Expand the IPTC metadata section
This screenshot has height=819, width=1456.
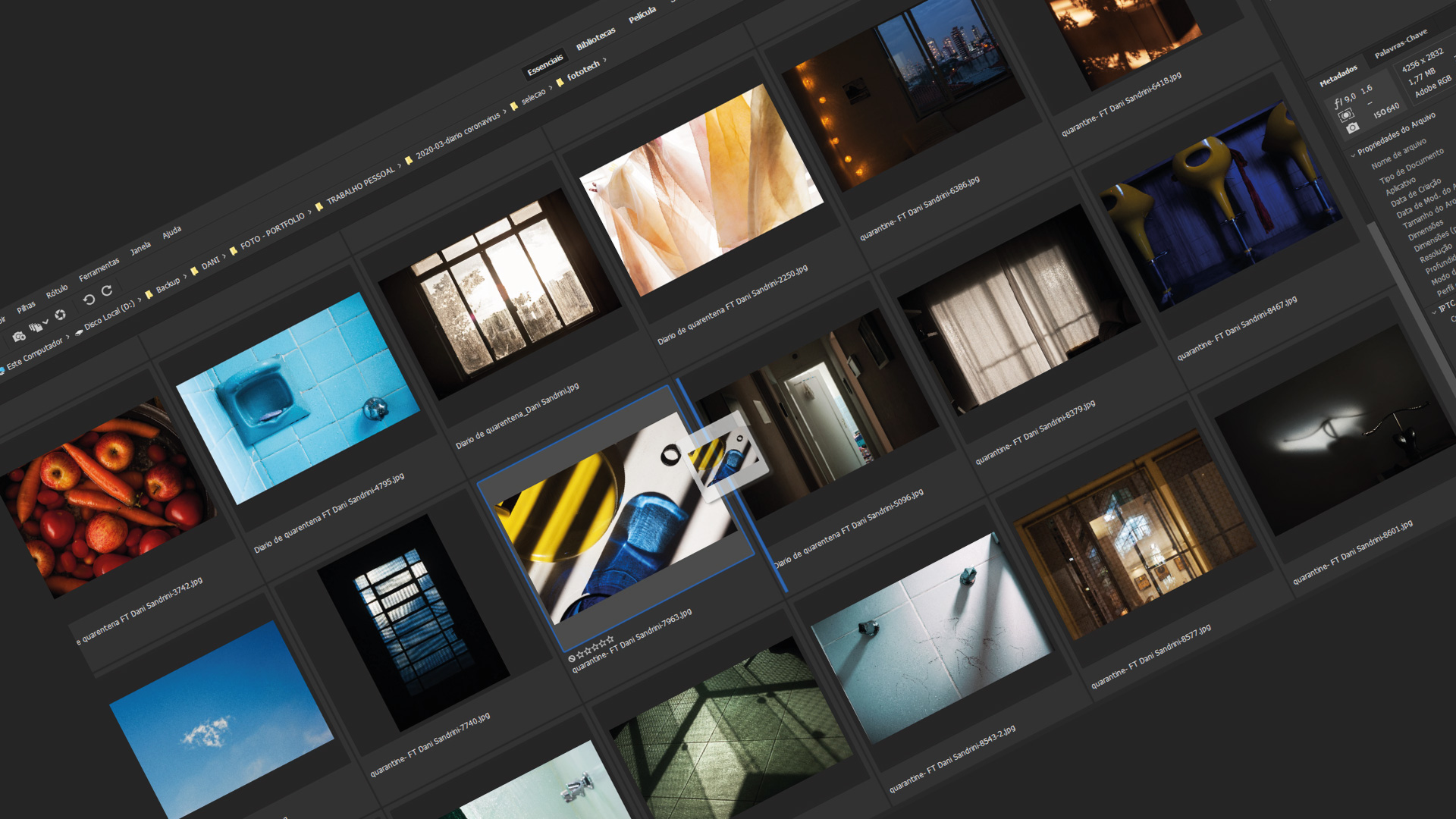pos(1434,312)
